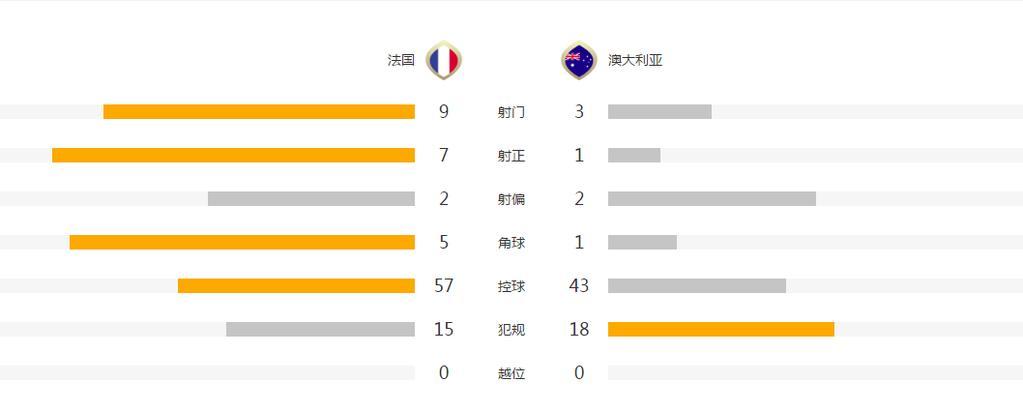Click France's orange 角球 corners bar
1023x400 pixels.
click(242, 242)
